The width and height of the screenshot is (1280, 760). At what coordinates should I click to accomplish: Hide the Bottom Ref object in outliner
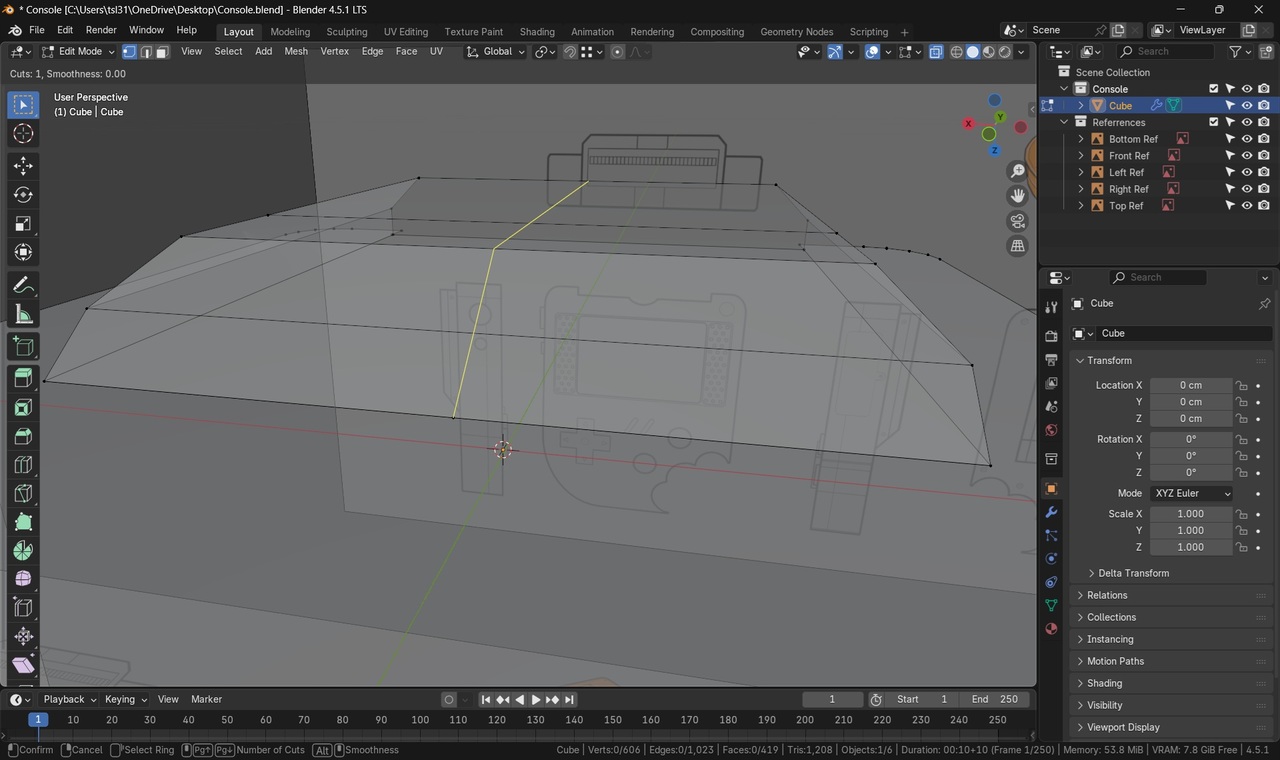1247,139
